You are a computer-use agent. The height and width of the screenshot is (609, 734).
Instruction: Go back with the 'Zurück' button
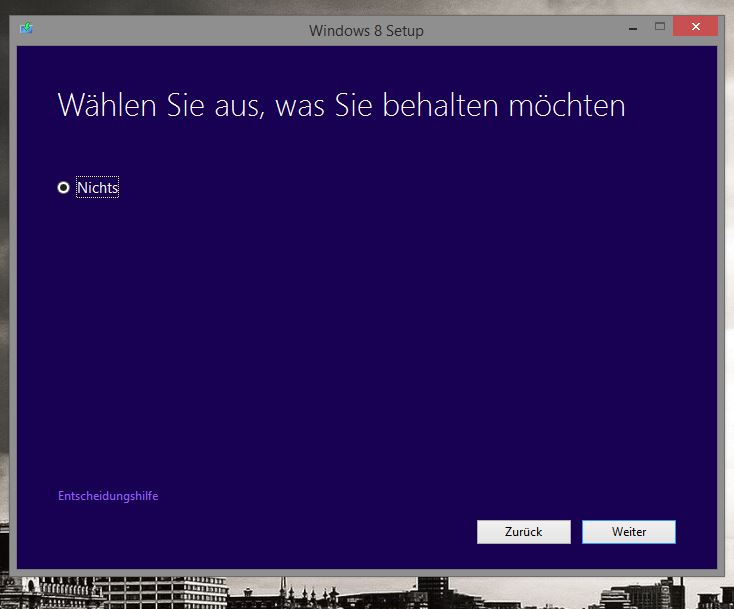coord(523,532)
